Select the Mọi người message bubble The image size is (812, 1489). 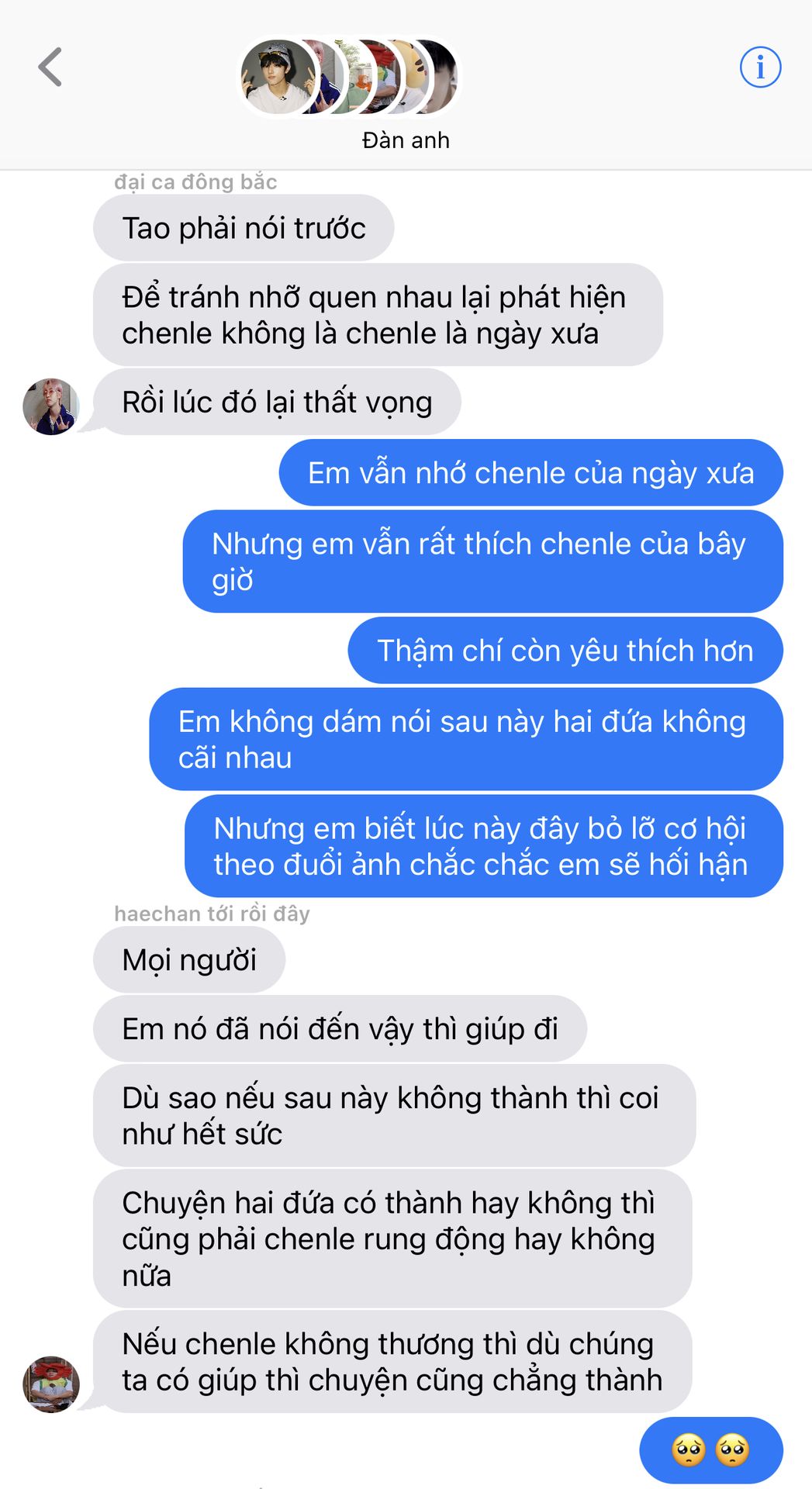click(189, 960)
